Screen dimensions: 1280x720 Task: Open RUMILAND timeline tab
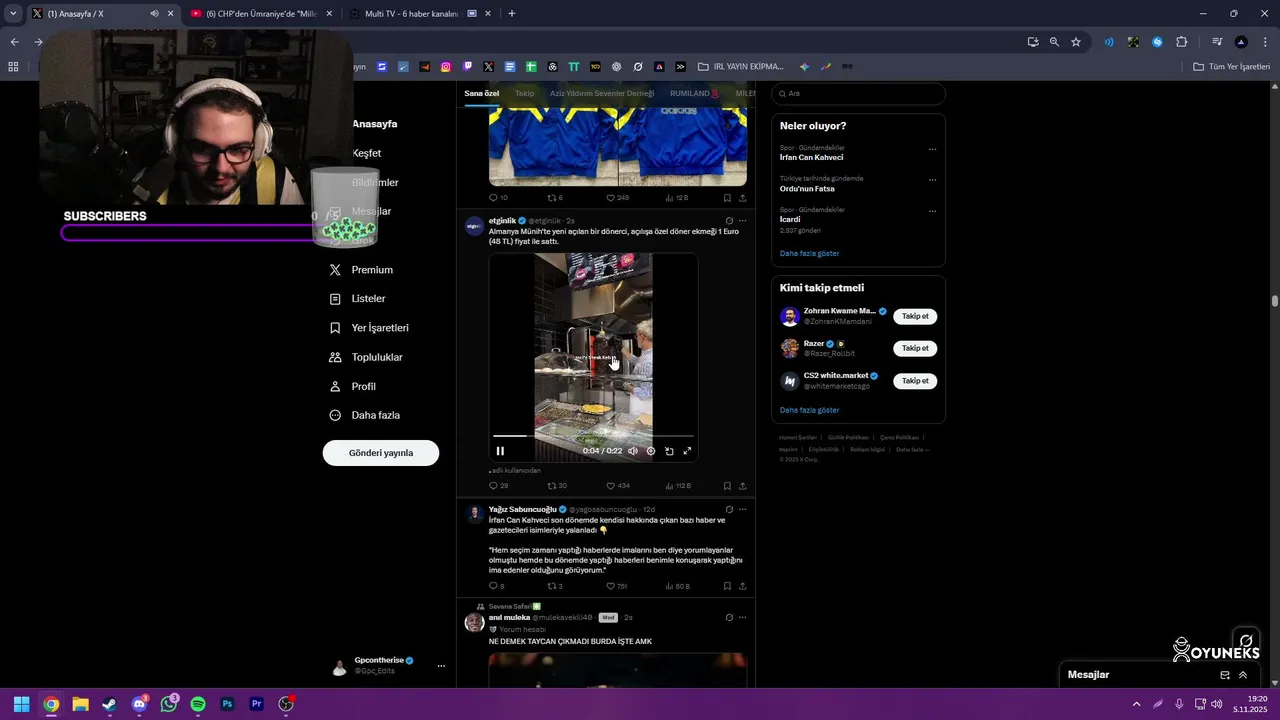694,93
